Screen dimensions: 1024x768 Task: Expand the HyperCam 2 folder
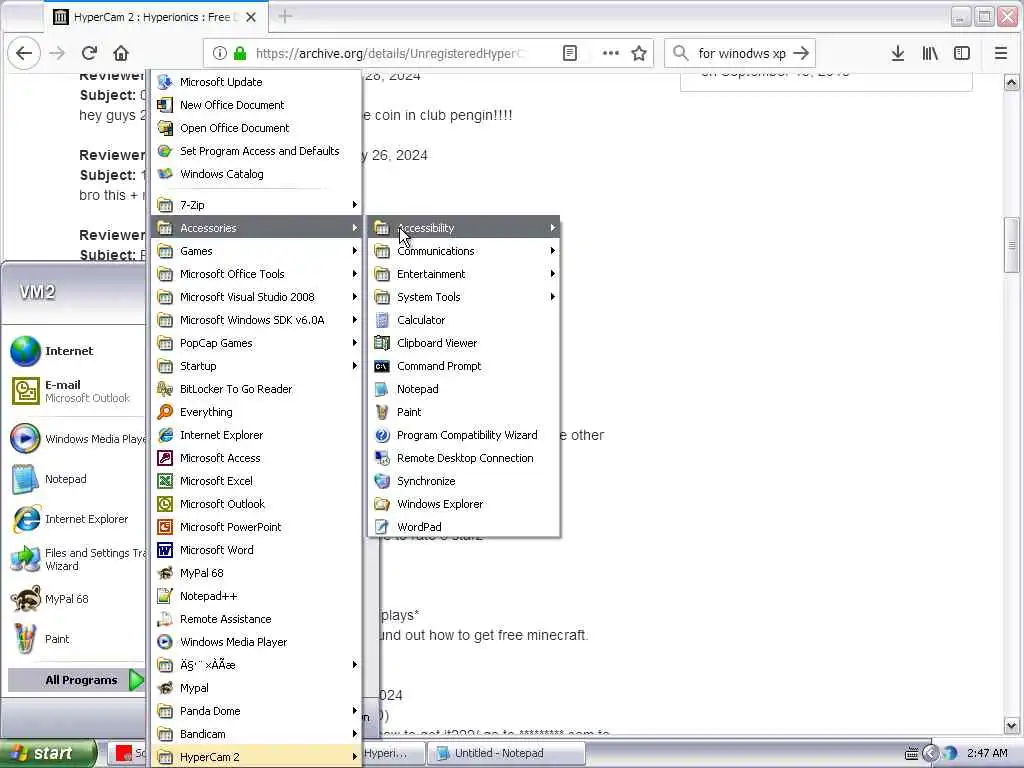click(257, 757)
